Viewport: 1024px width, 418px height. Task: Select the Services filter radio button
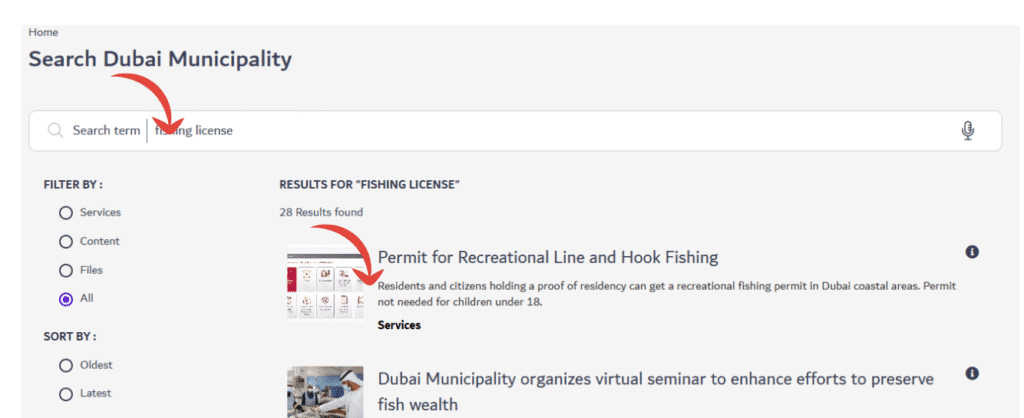point(66,213)
